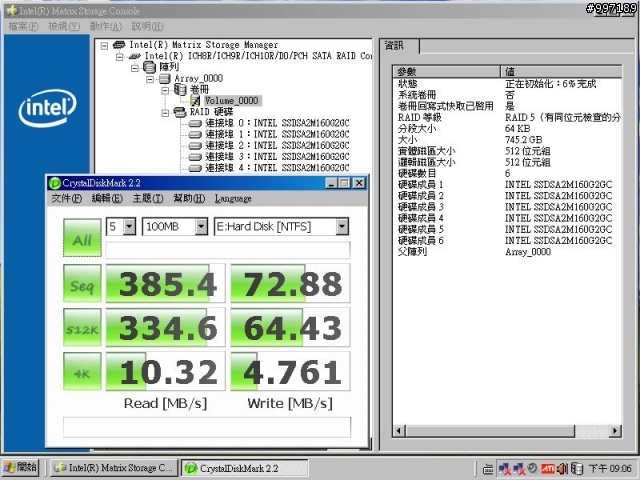The width and height of the screenshot is (640, 480).
Task: Click the Seq write result 72.88
Action: [290, 284]
